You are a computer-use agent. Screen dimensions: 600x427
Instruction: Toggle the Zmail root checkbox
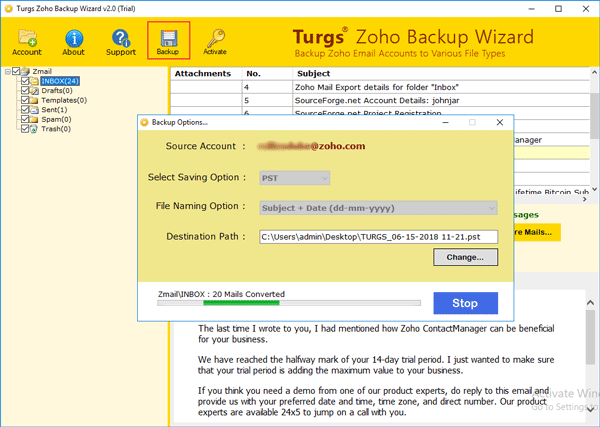16,71
